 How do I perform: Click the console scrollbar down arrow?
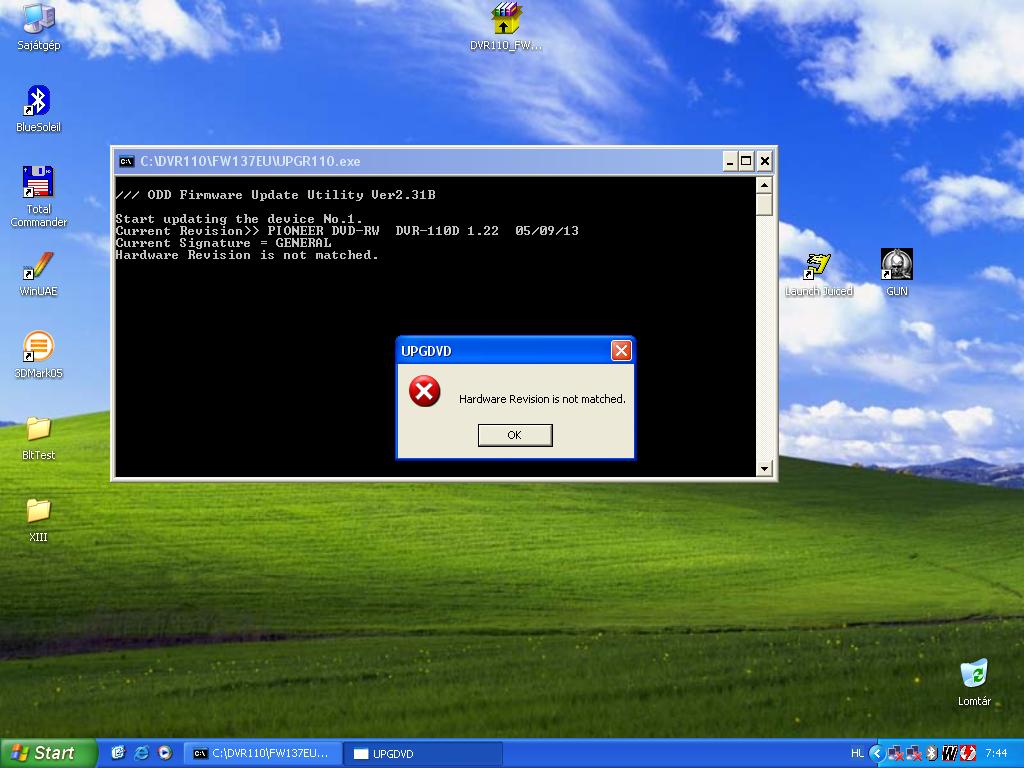pos(764,468)
